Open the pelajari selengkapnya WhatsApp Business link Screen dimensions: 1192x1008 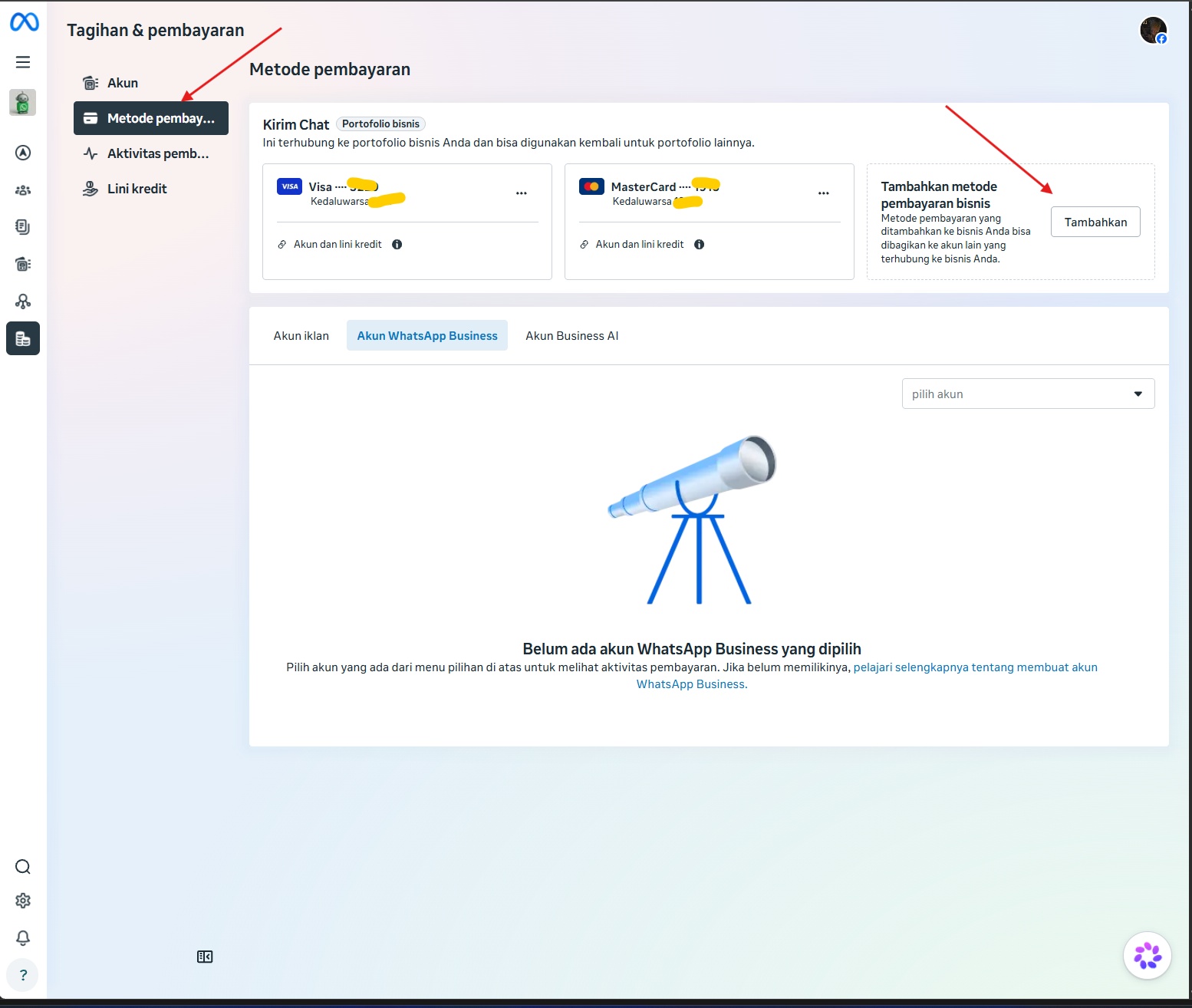867,676
